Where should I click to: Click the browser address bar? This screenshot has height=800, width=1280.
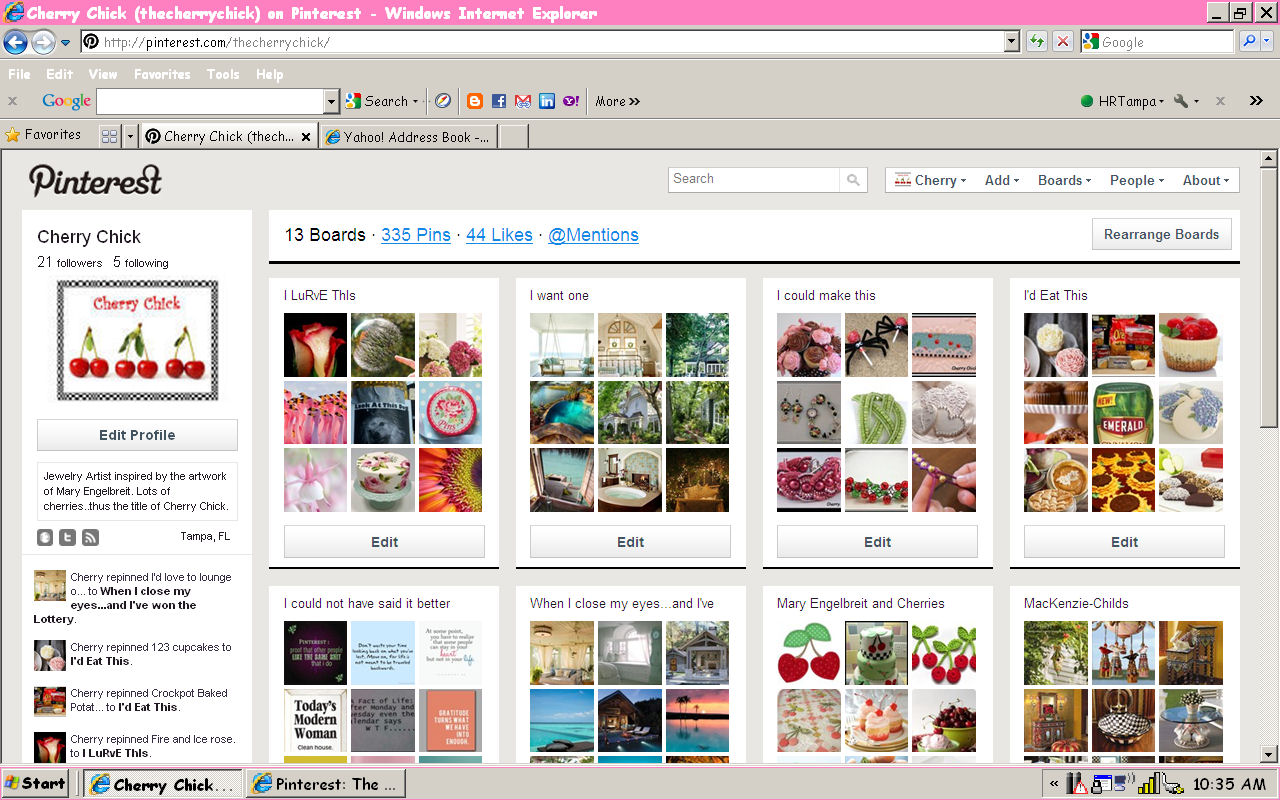coord(543,42)
